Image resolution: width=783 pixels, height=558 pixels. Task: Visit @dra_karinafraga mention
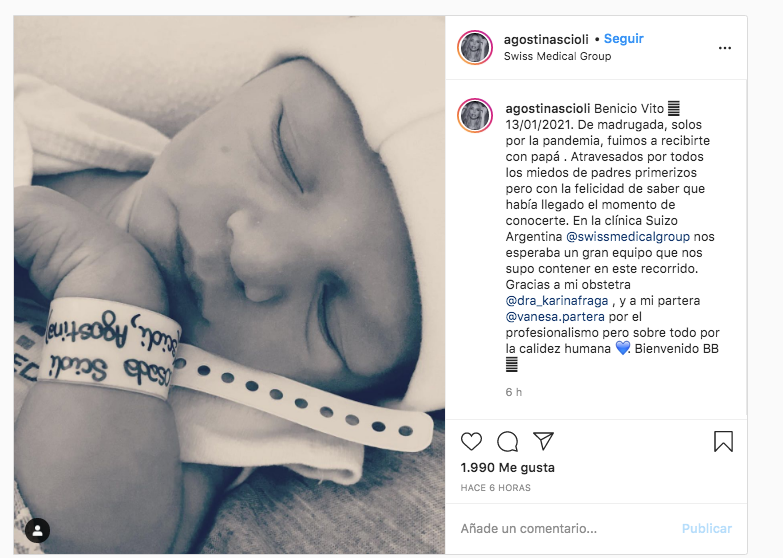tap(557, 300)
